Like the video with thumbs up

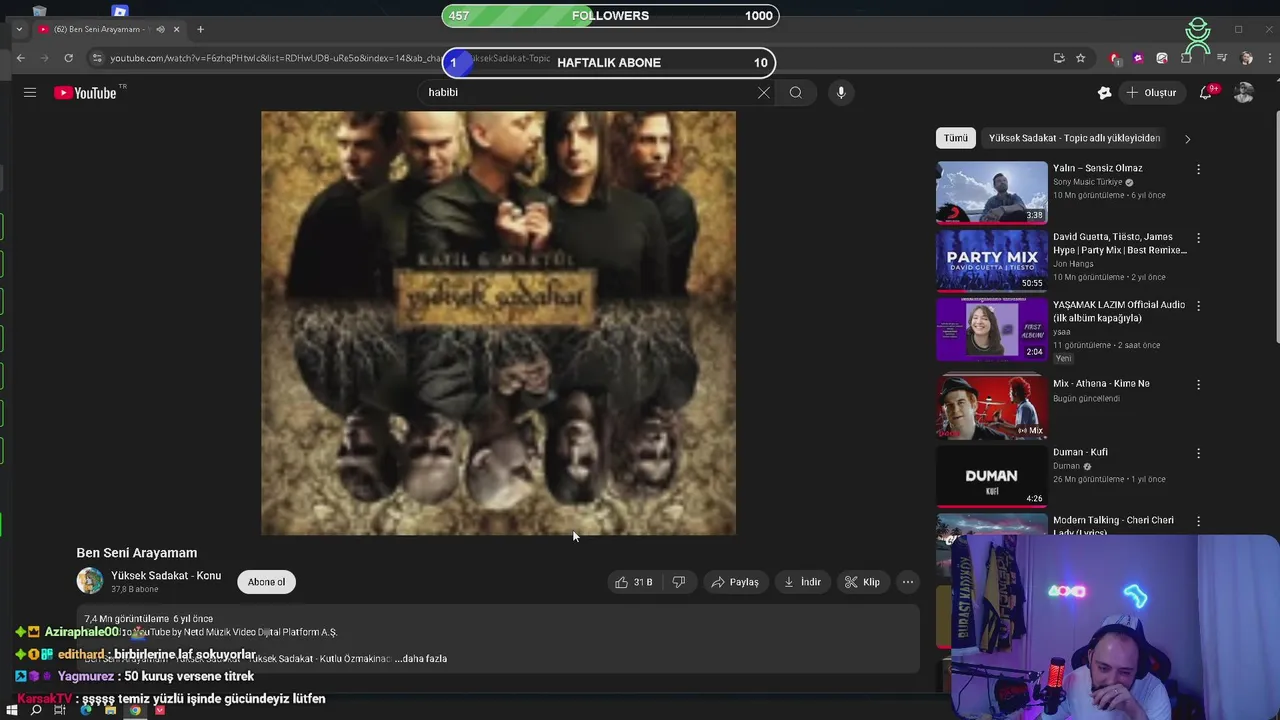(x=633, y=582)
